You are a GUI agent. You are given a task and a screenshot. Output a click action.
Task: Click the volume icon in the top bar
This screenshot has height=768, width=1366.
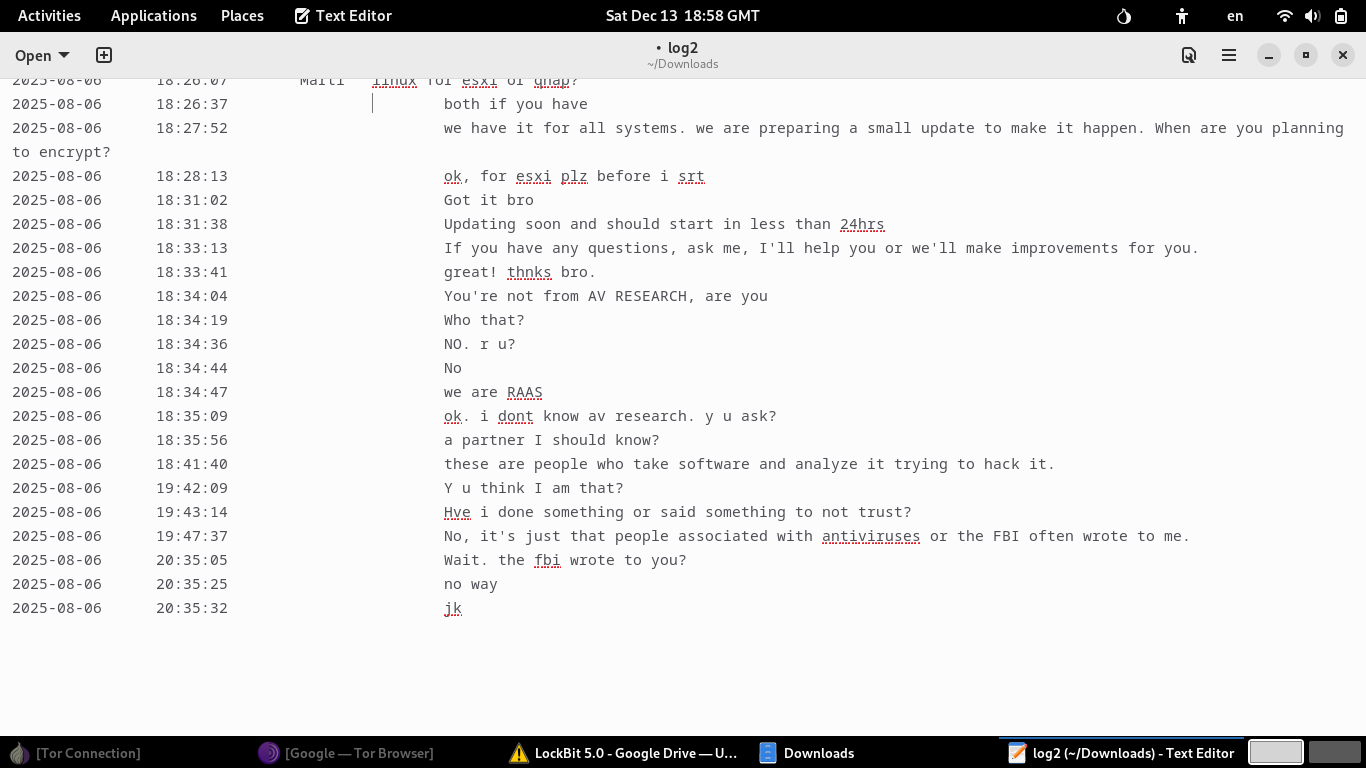coord(1312,15)
